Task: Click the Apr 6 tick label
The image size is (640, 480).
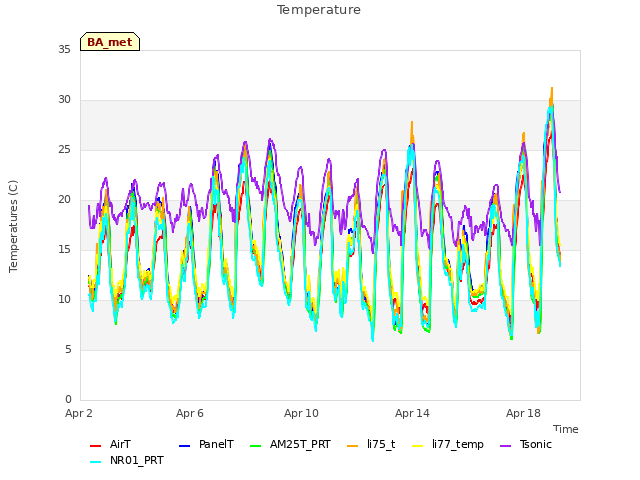Action: 190,413
